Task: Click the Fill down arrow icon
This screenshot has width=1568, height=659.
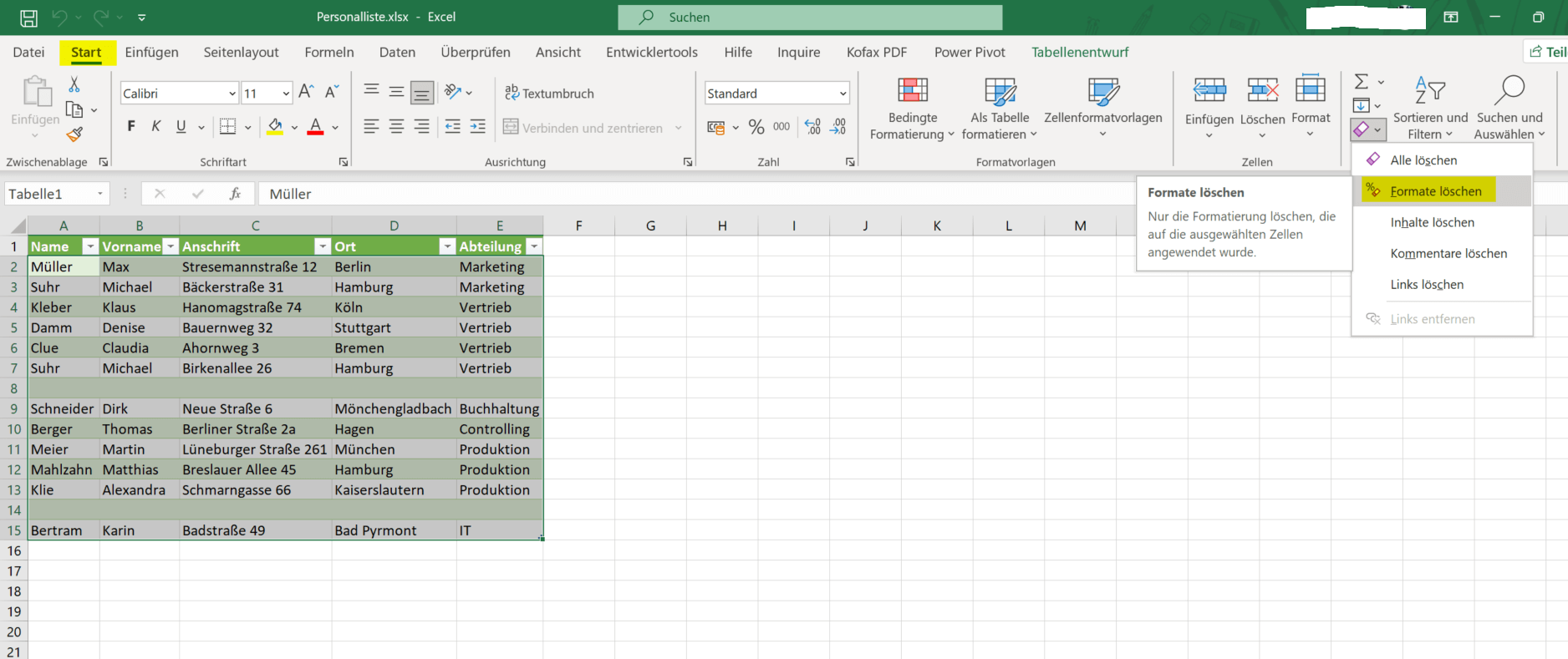Action: tap(1362, 105)
